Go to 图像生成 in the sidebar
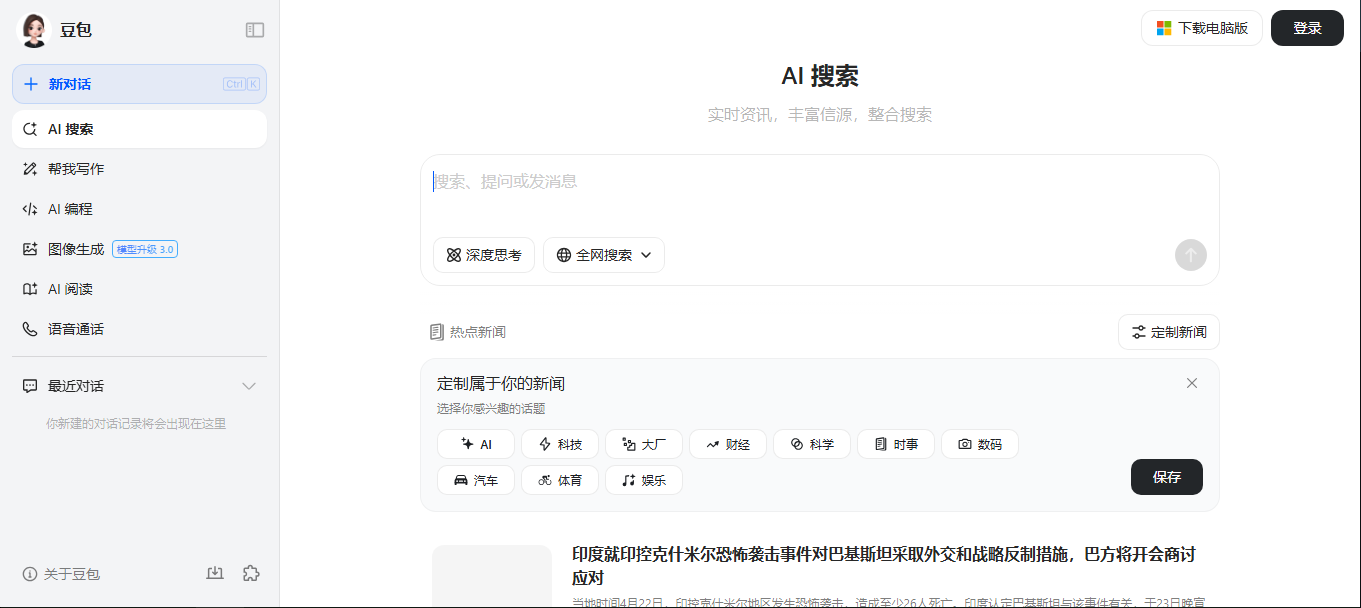 (x=76, y=249)
